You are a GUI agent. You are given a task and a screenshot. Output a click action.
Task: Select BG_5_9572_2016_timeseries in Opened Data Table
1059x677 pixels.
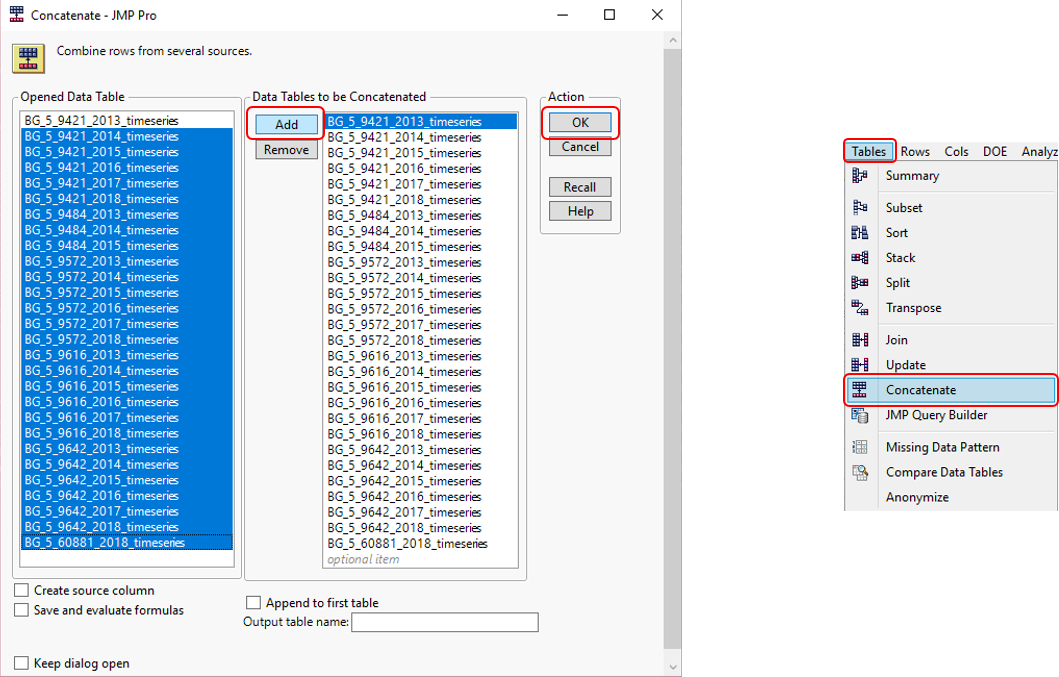point(128,308)
